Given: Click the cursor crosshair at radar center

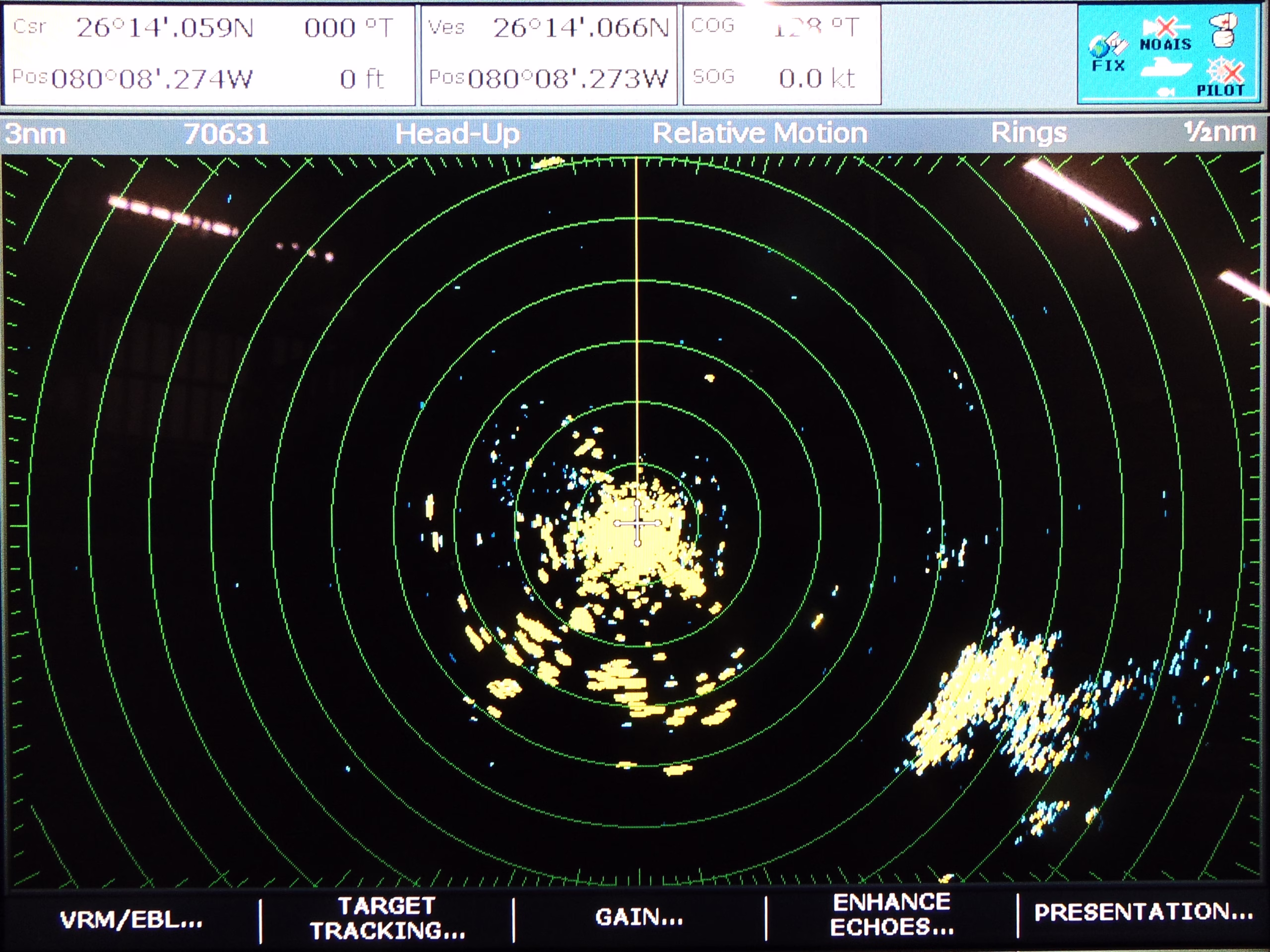Looking at the screenshot, I should (x=637, y=523).
